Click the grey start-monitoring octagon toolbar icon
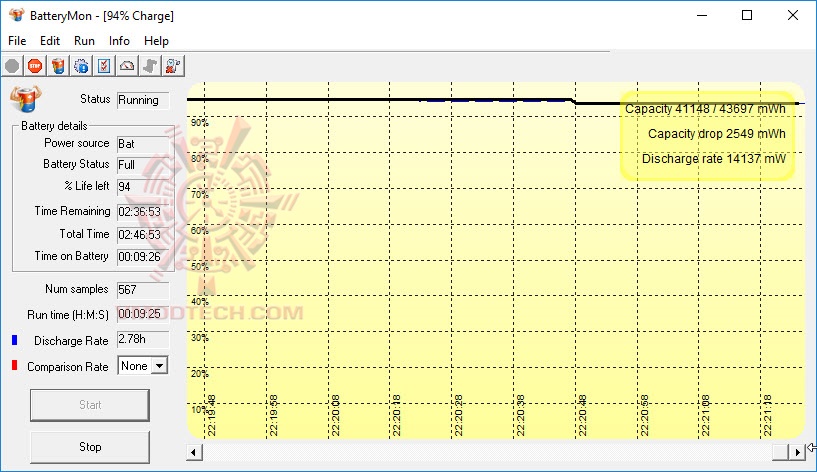The width and height of the screenshot is (817, 472). 12,66
